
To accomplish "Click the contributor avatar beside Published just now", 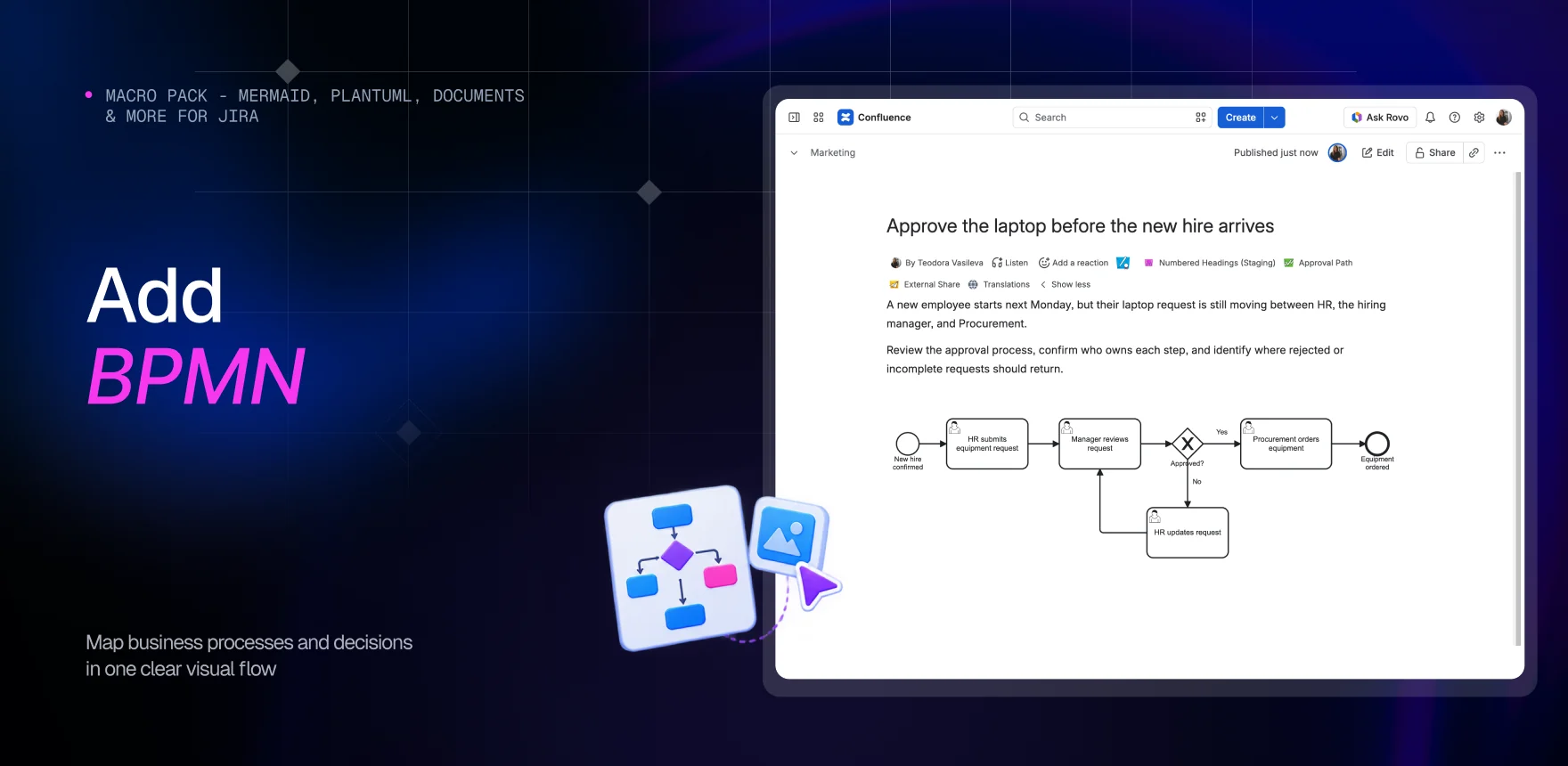I will point(1337,153).
